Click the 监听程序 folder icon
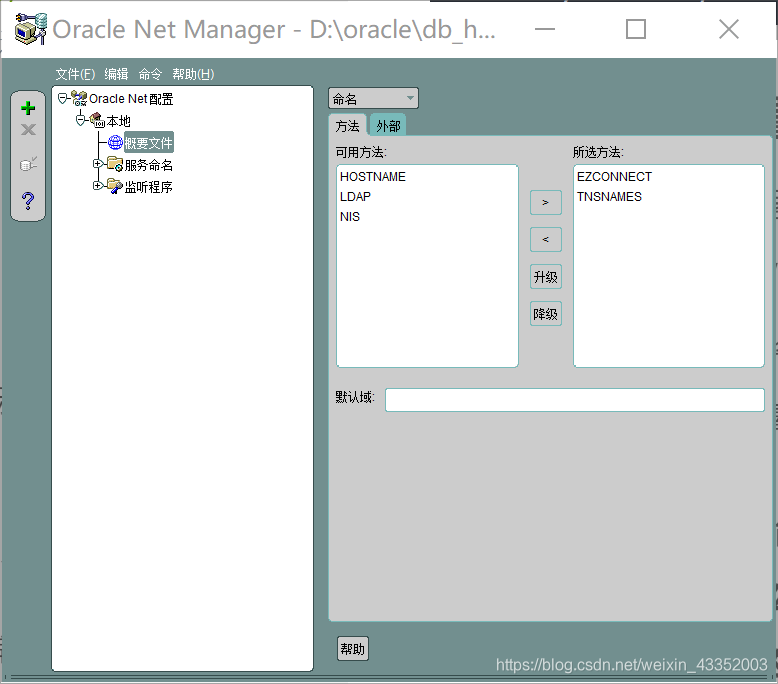The image size is (778, 684). point(115,186)
